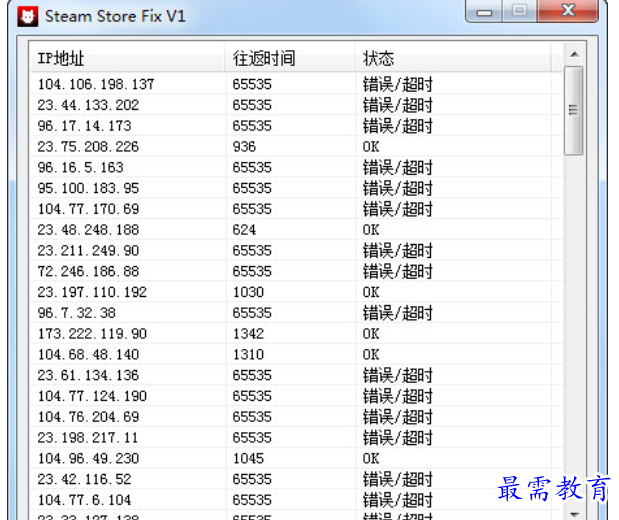
Task: Click the 1045 round-trip time value
Action: (248, 458)
